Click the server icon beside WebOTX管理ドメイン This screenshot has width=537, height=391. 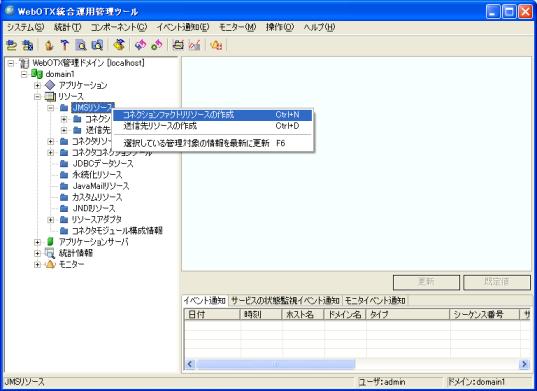tap(24, 63)
